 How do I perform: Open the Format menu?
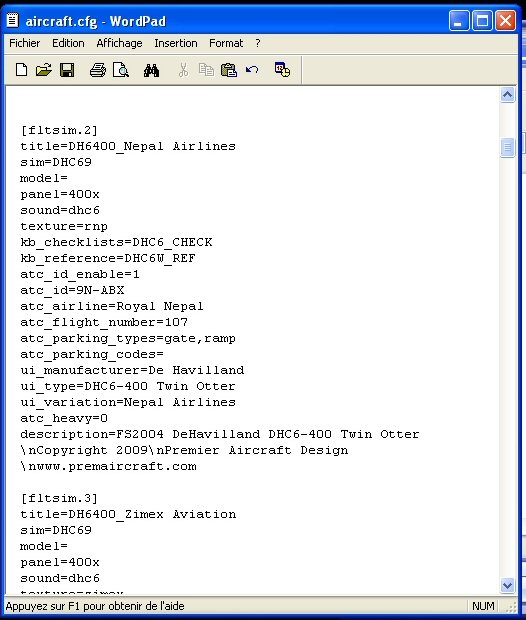coord(226,43)
